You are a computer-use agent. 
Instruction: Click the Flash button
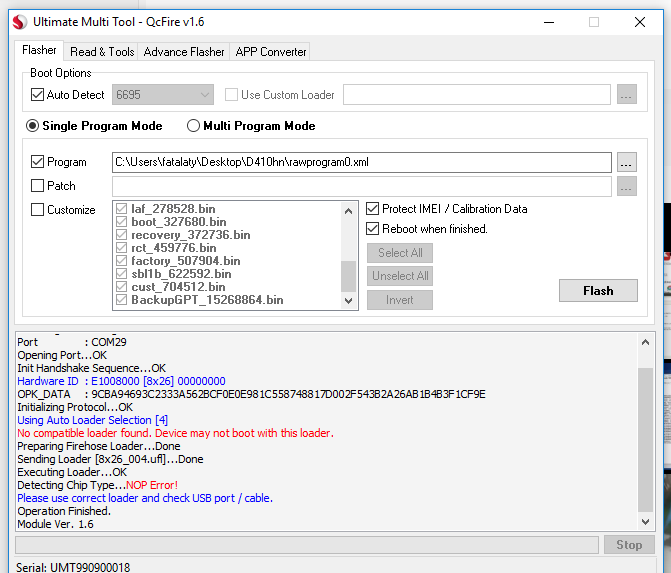point(598,291)
